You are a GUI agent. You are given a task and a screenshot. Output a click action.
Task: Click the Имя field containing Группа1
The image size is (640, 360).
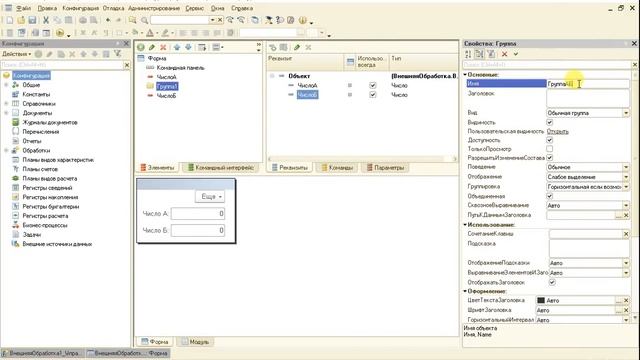click(587, 84)
